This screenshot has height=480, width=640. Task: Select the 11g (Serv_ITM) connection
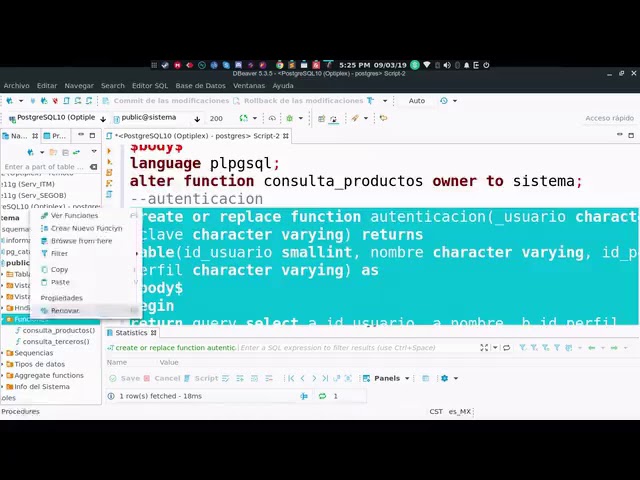pos(29,184)
